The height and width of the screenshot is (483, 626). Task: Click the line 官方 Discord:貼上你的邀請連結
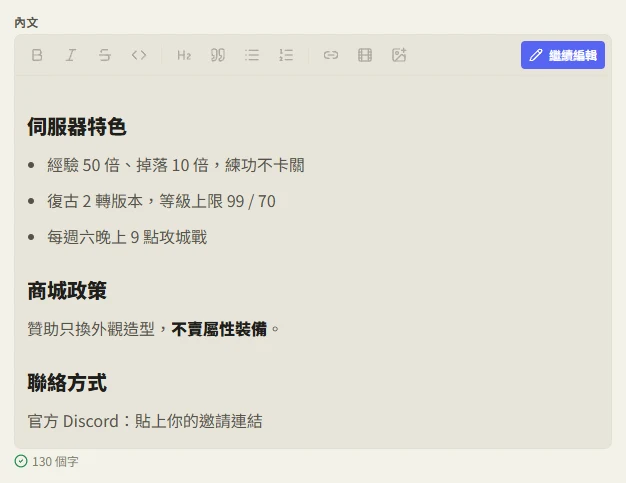click(x=145, y=421)
